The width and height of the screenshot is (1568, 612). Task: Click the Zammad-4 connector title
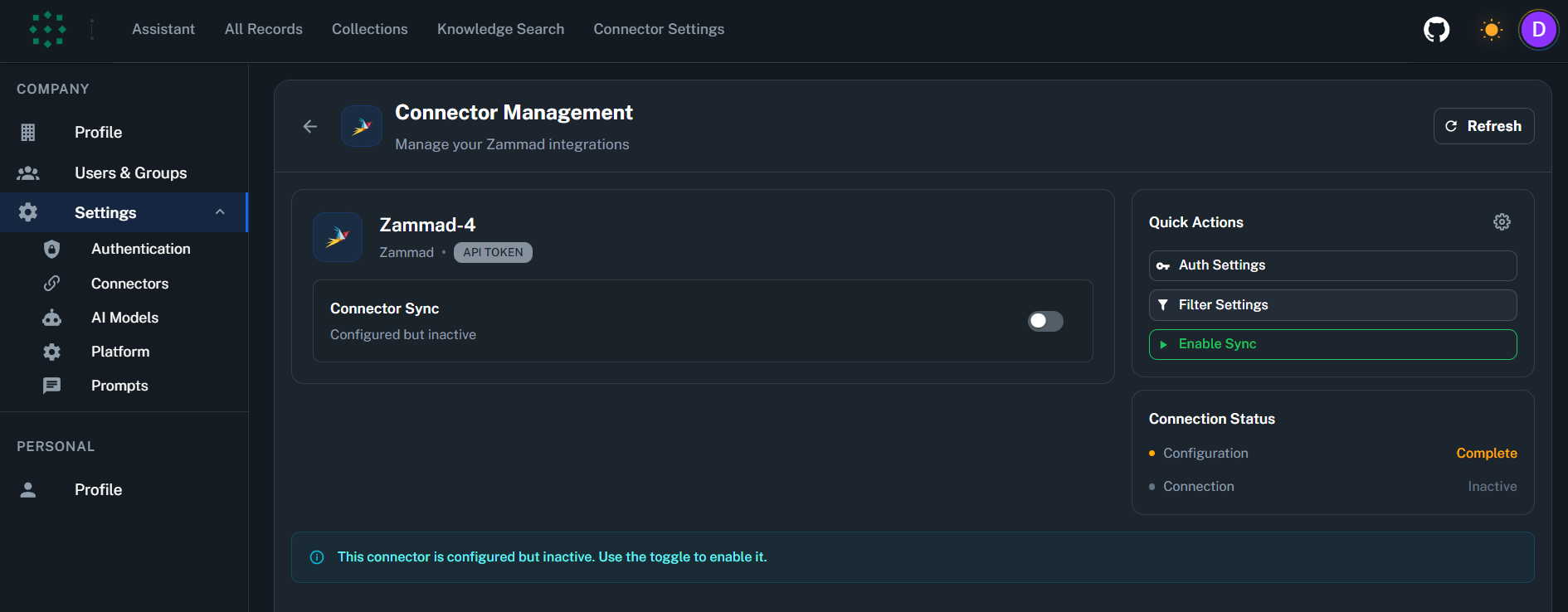[427, 225]
